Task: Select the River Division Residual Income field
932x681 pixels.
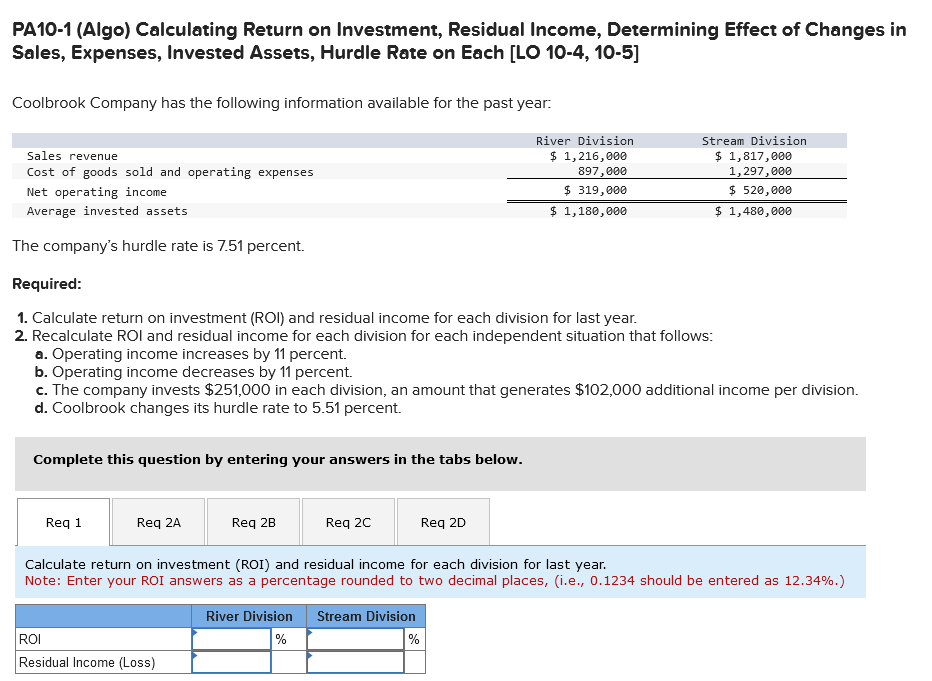Action: point(231,661)
